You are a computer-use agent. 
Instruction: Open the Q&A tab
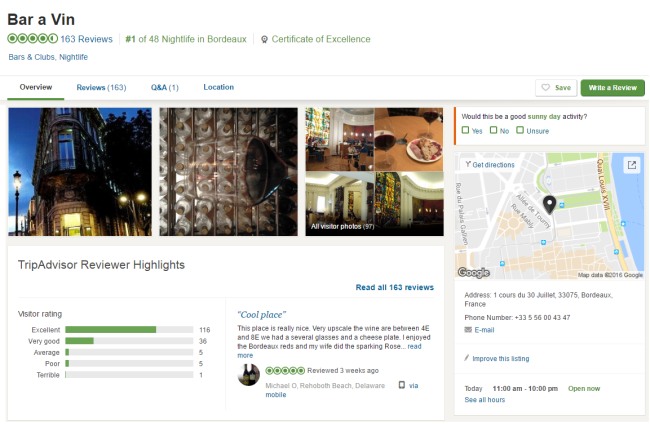click(x=164, y=88)
